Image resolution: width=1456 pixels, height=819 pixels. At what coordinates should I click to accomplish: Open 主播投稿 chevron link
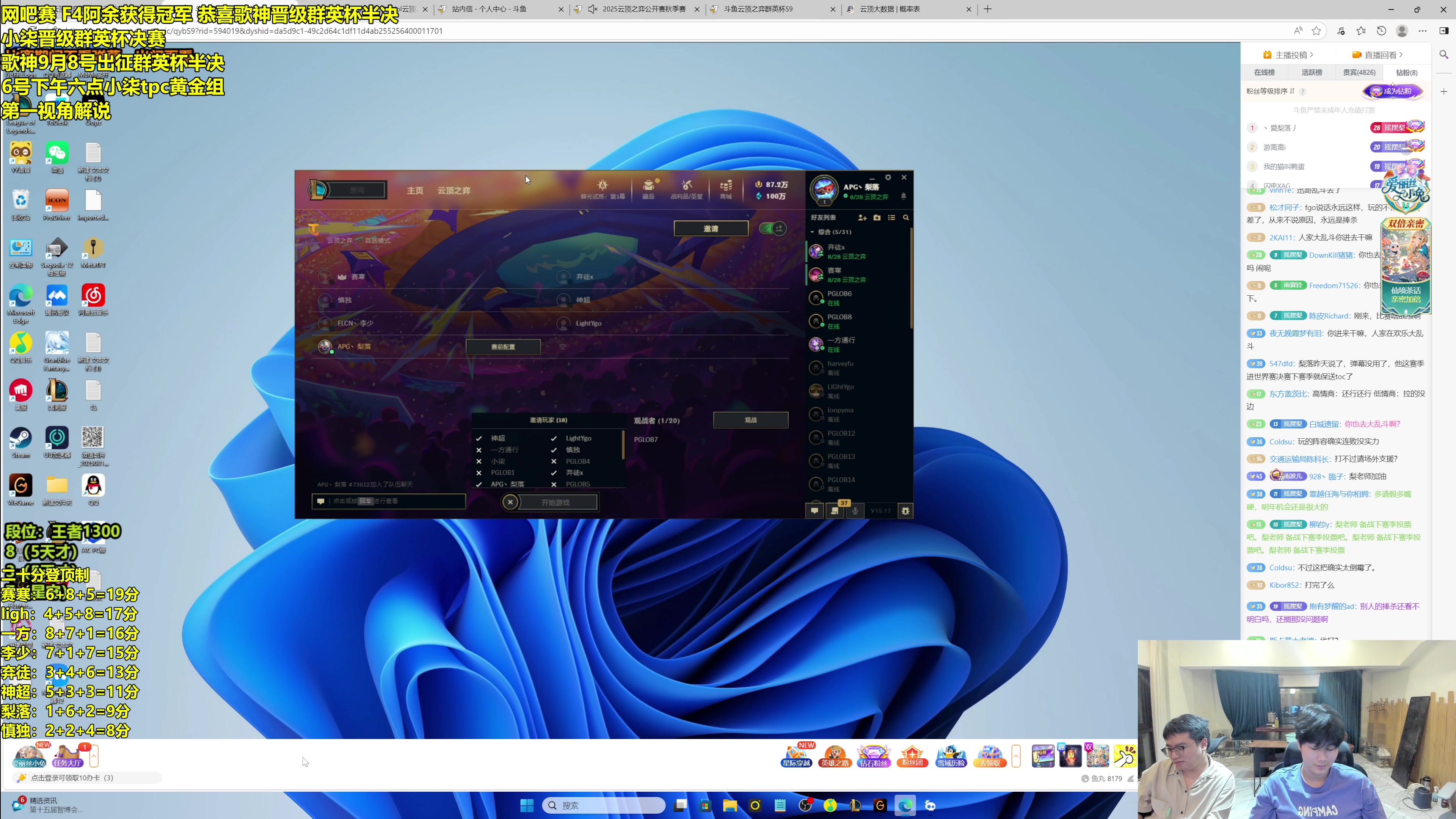[x=1288, y=55]
